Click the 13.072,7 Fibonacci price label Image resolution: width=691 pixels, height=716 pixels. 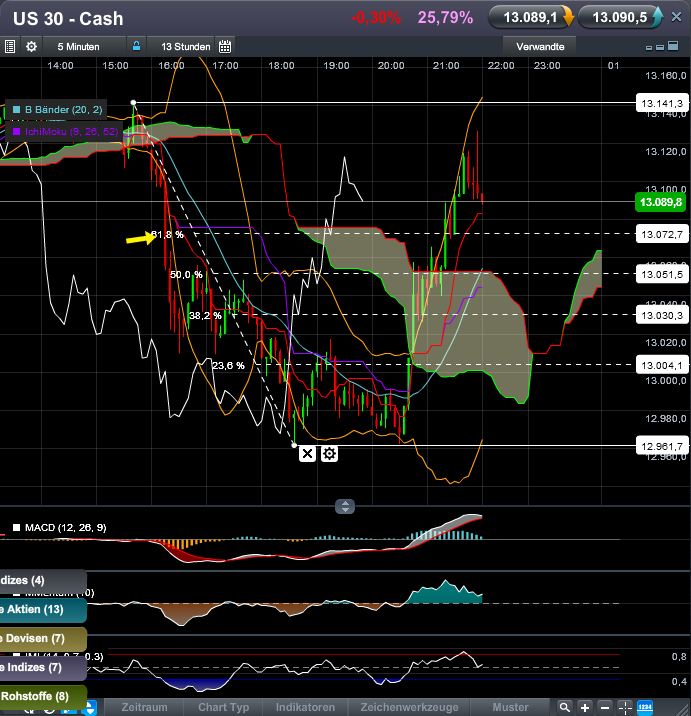click(x=662, y=234)
